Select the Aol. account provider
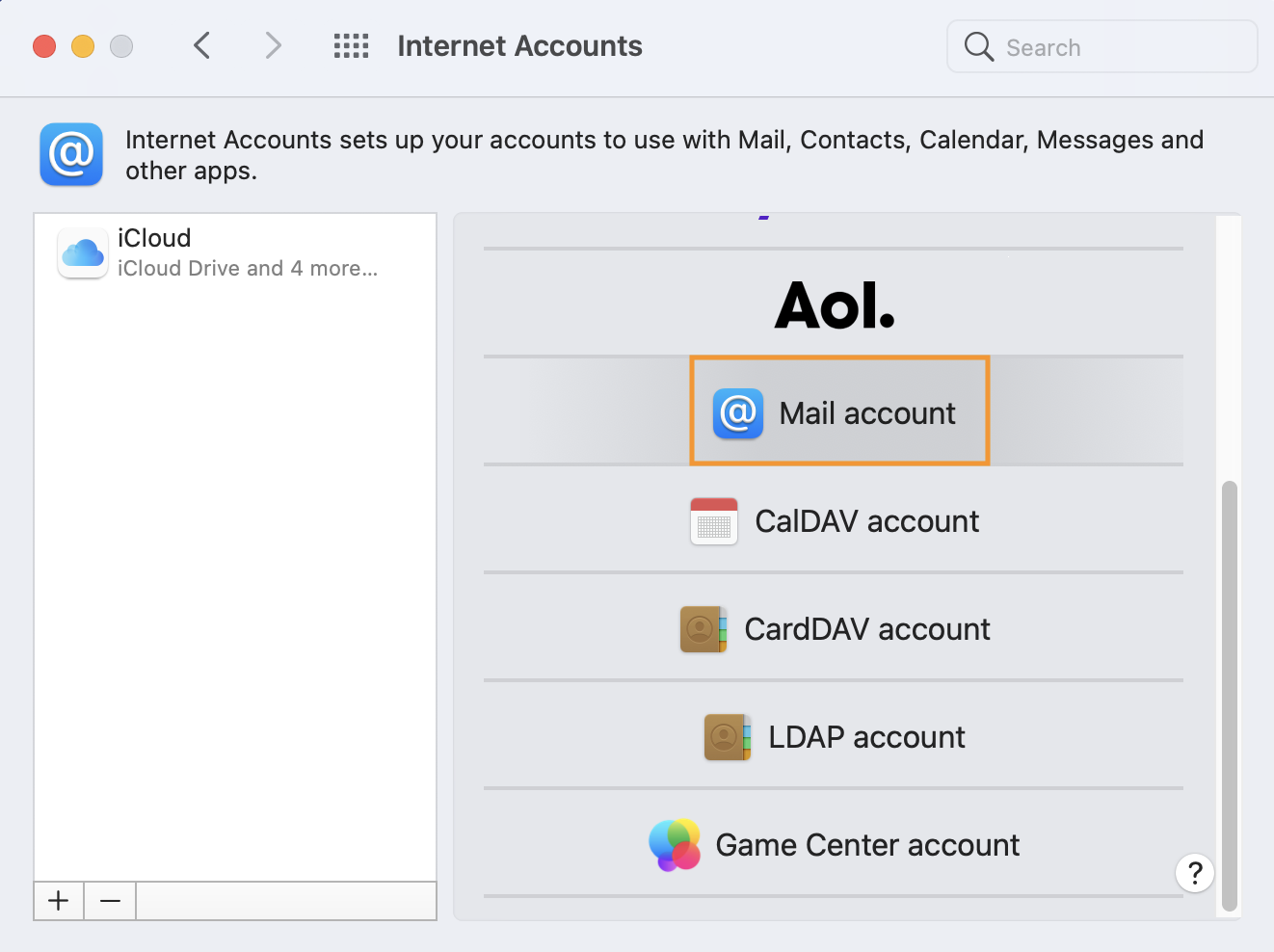 pyautogui.click(x=835, y=305)
